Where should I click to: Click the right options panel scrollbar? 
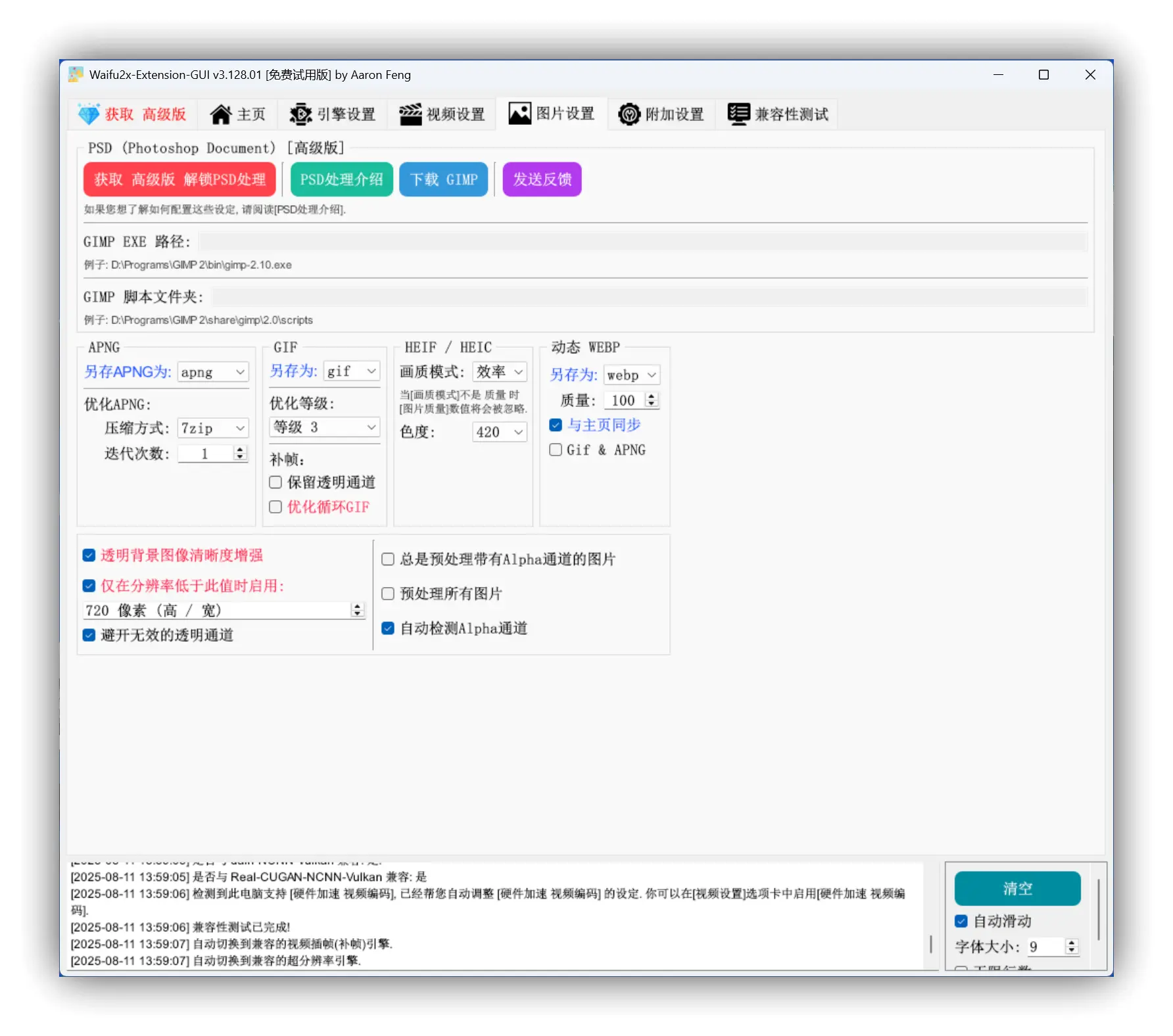1099,908
